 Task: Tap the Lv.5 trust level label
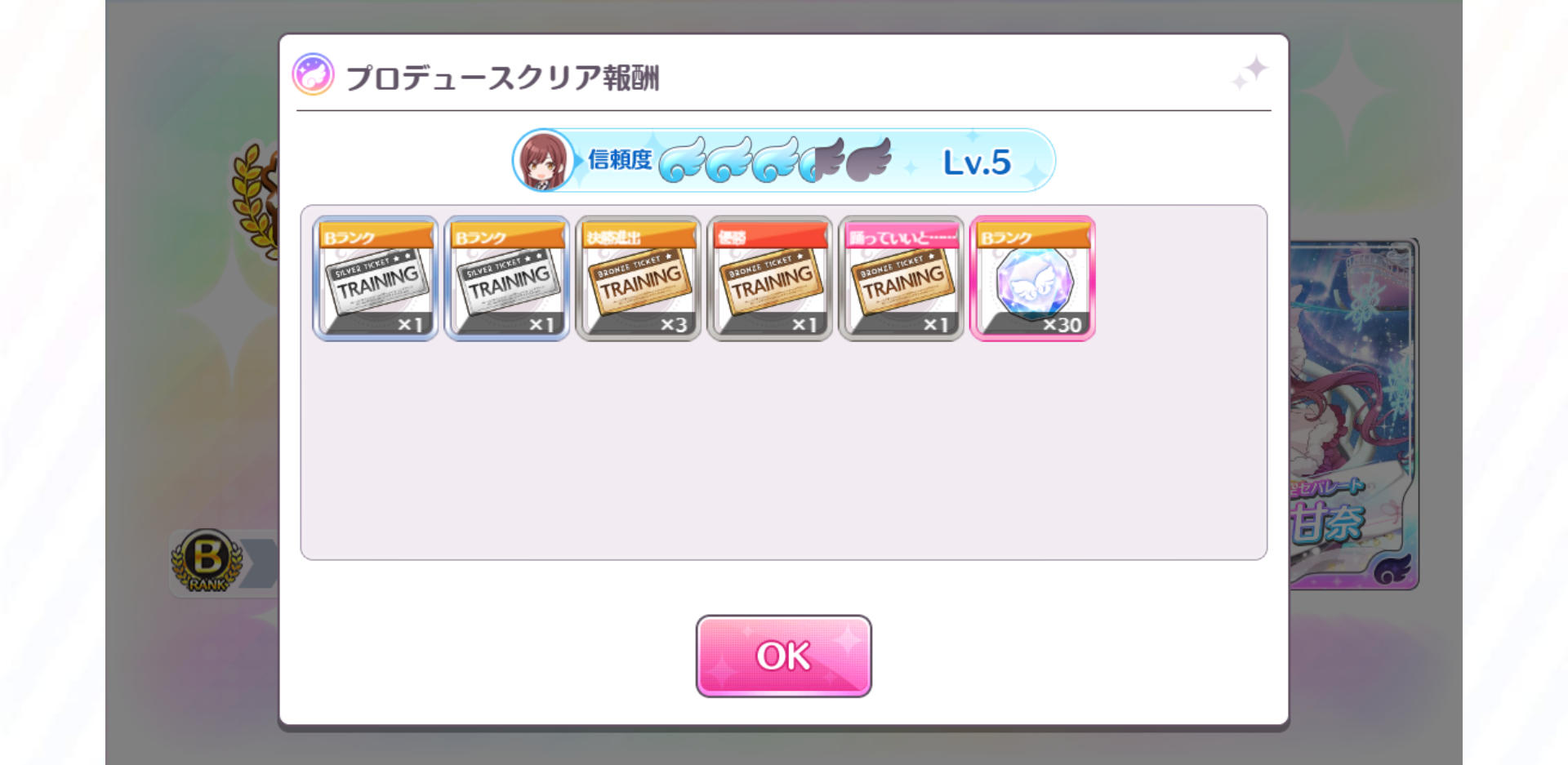pos(977,162)
